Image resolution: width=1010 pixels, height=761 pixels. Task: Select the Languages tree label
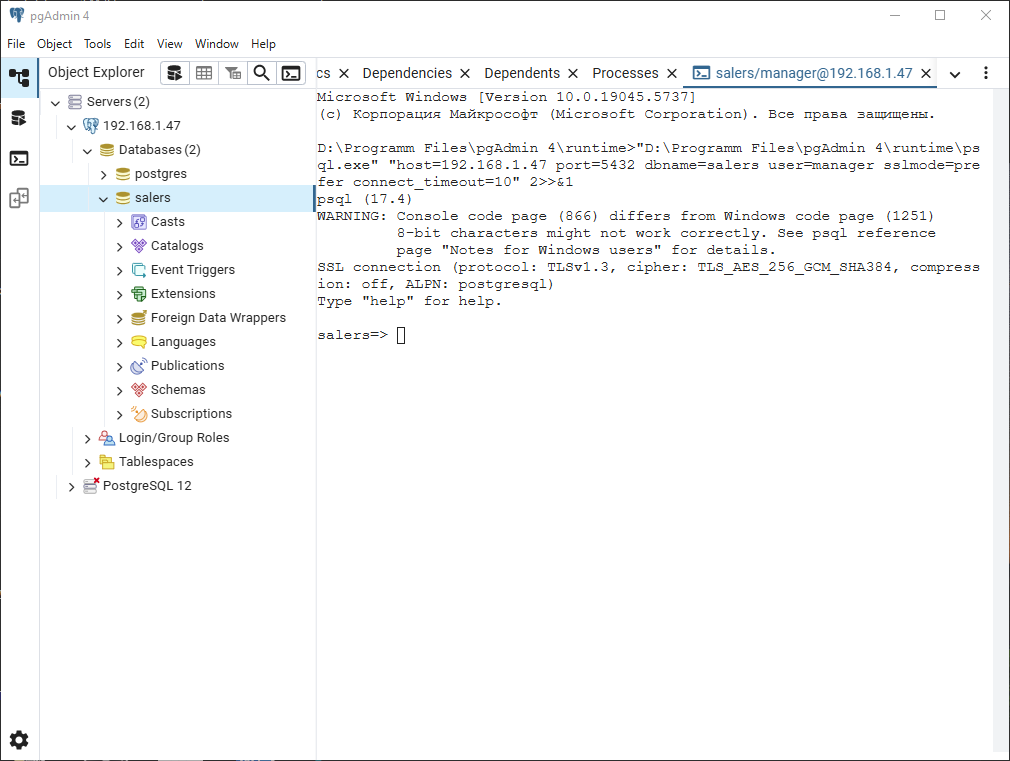tap(183, 342)
